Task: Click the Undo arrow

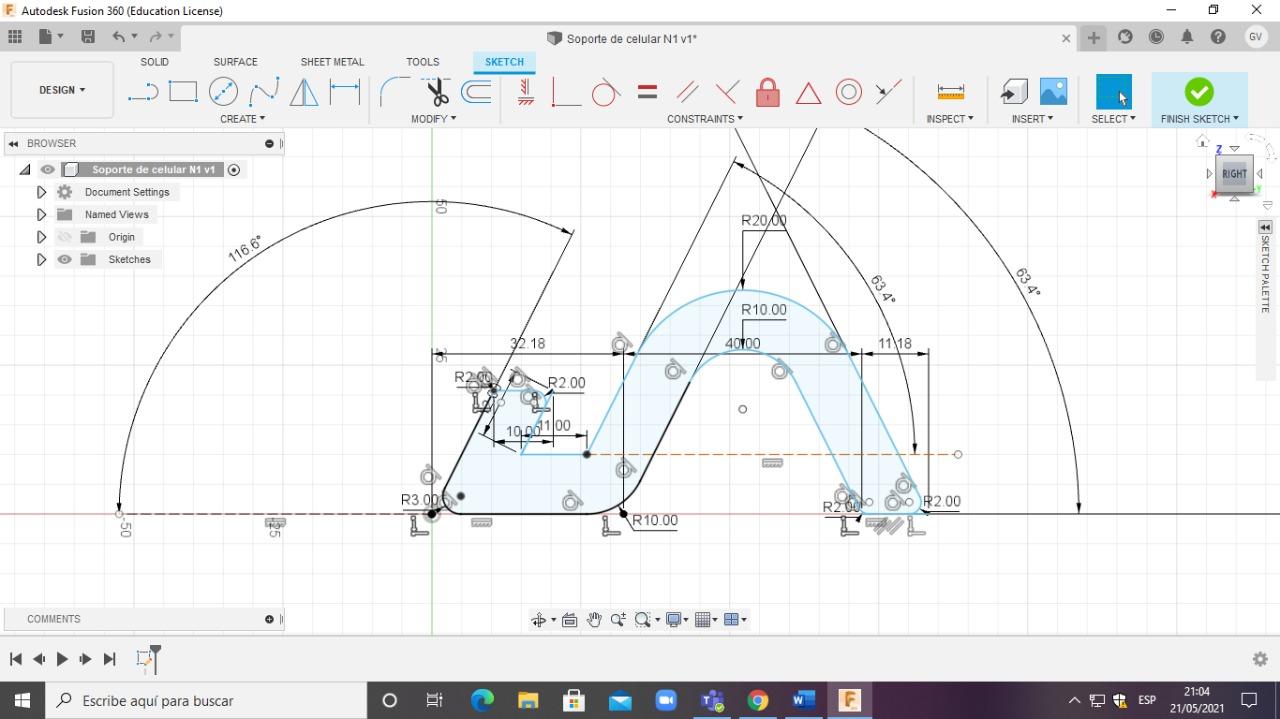Action: pos(119,37)
